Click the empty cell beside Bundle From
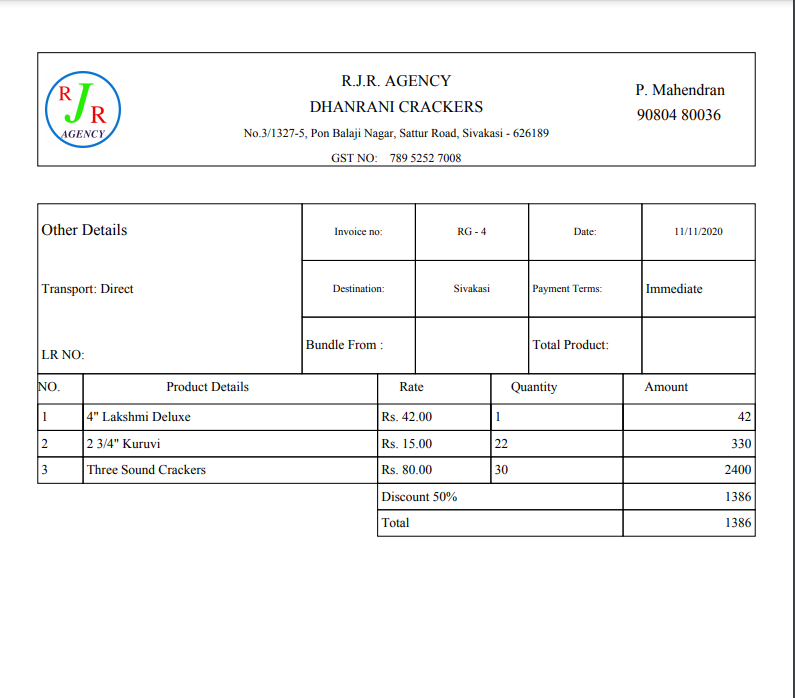 point(471,345)
